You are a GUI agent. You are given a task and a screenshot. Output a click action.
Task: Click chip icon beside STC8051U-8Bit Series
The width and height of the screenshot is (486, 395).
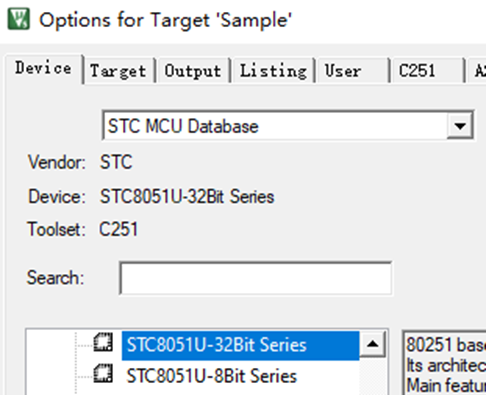click(x=103, y=373)
